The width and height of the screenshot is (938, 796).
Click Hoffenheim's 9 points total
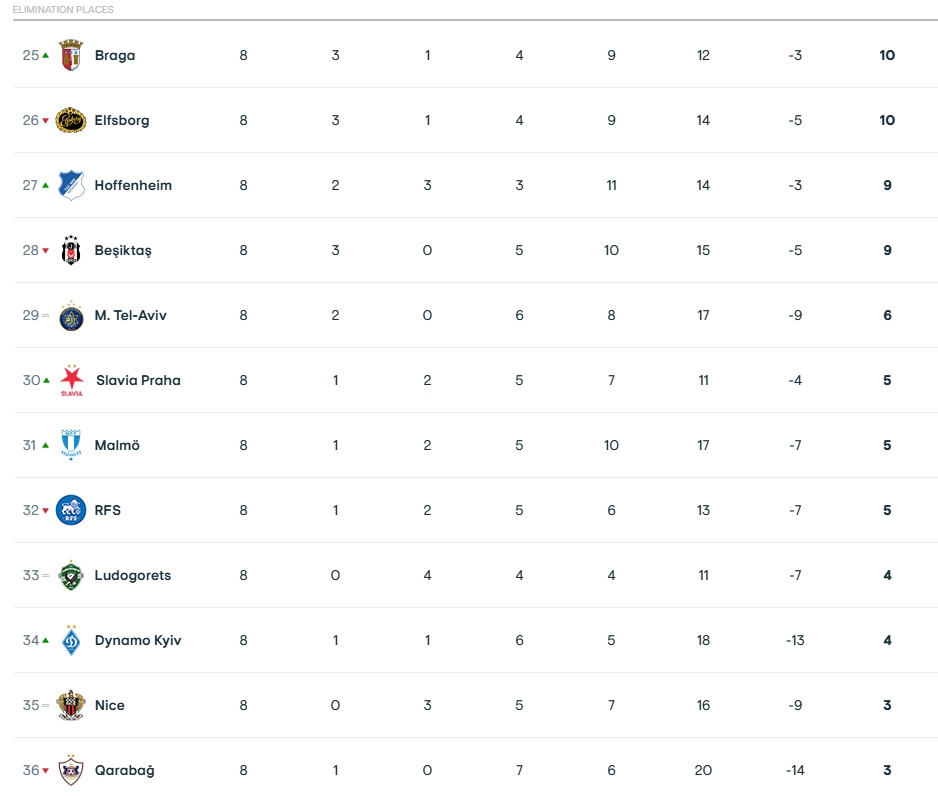tap(887, 185)
